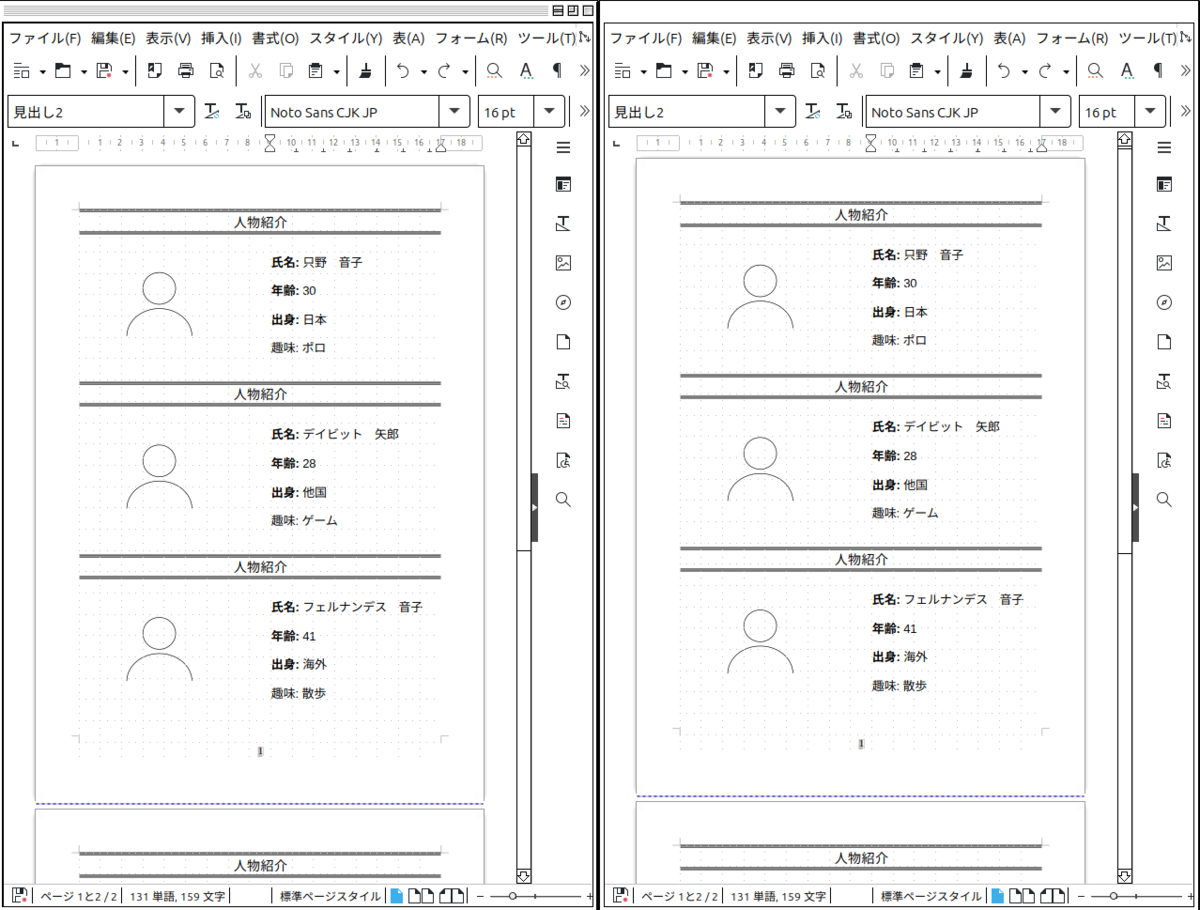Image resolution: width=1200 pixels, height=910 pixels.
Task: Open フォーム(R) menu in right window
Action: pos(1071,38)
